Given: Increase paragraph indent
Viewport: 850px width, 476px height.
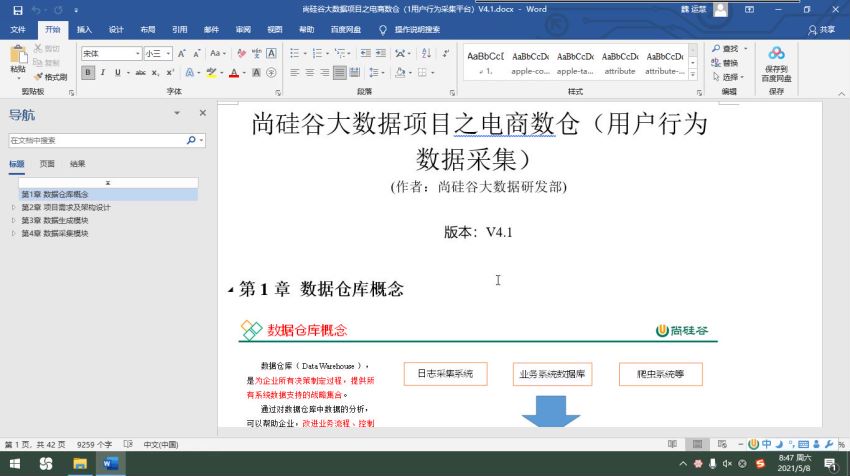Looking at the screenshot, I should pos(381,53).
